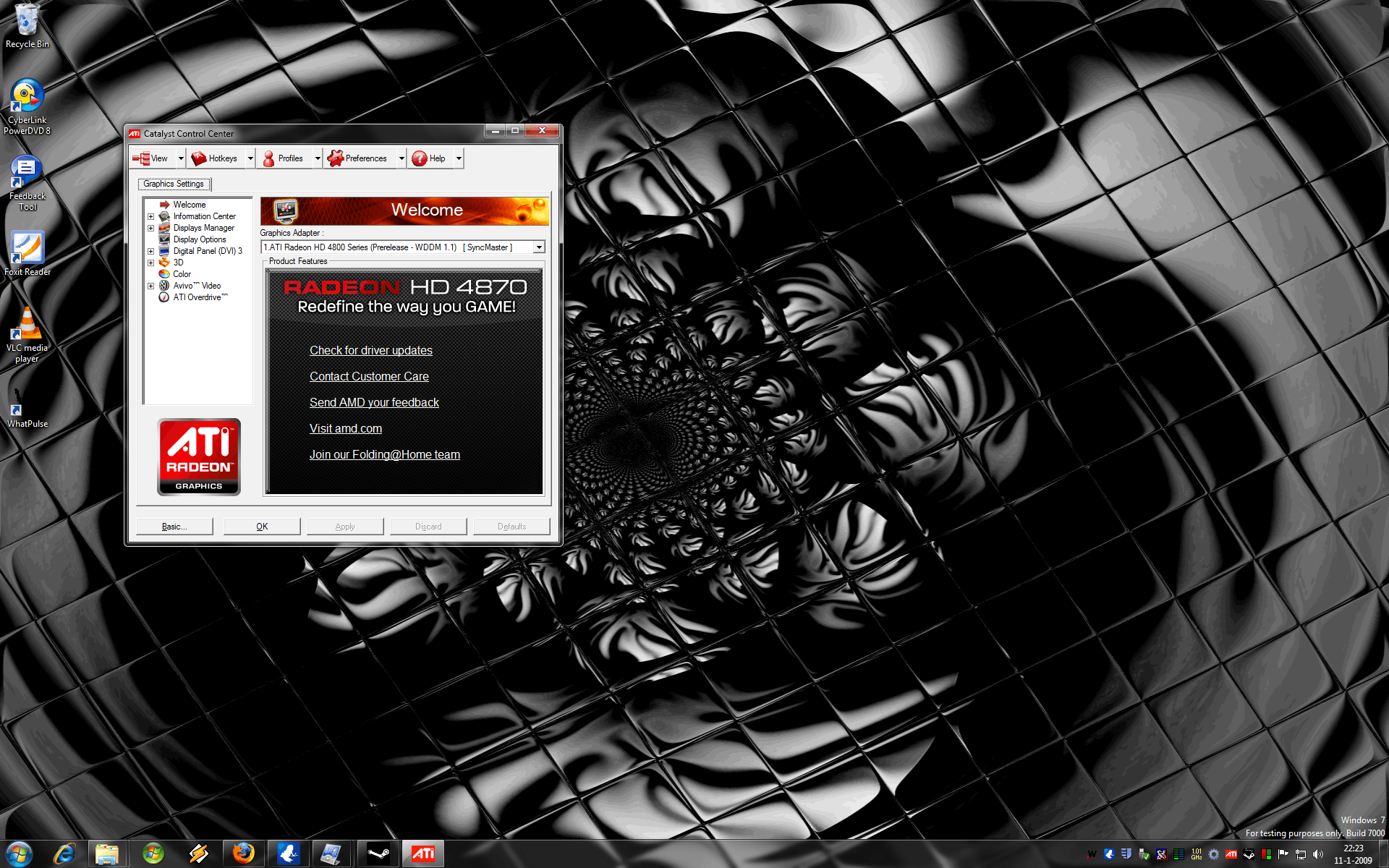This screenshot has height=868, width=1389.
Task: Open the Profiles toolbar icon
Action: pyautogui.click(x=268, y=158)
